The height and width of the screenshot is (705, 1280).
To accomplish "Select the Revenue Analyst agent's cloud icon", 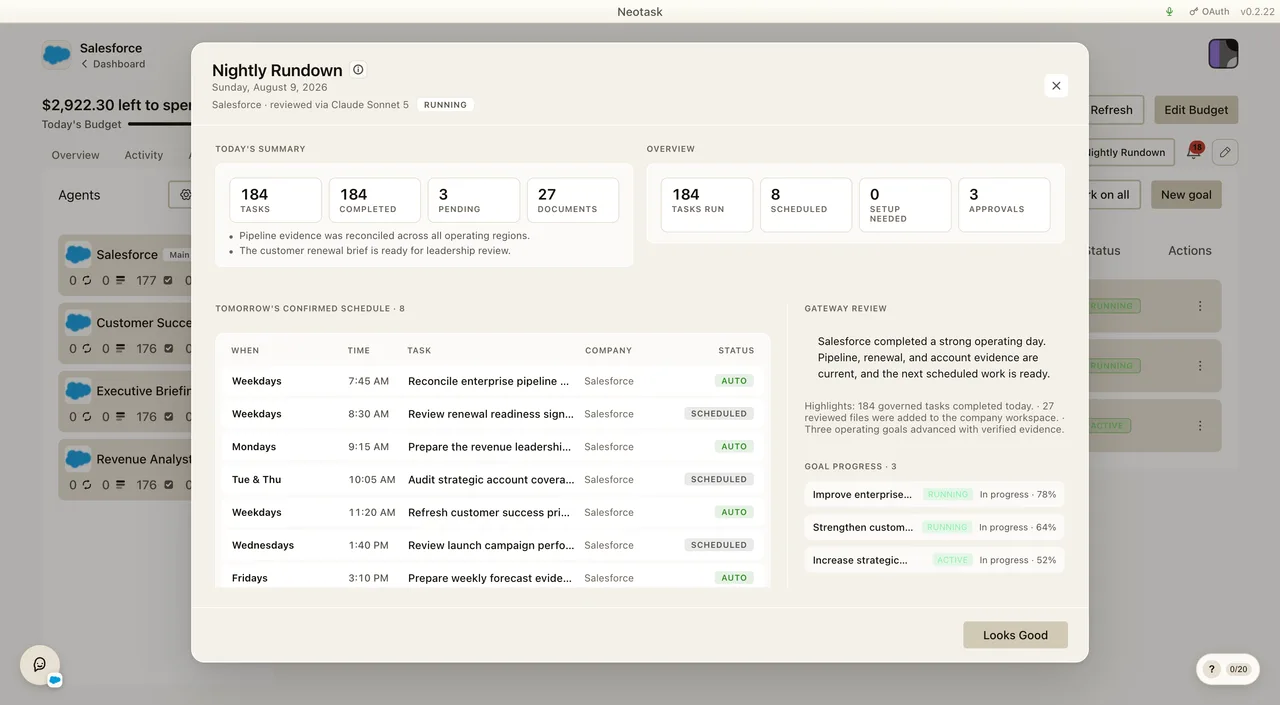I will 78,458.
